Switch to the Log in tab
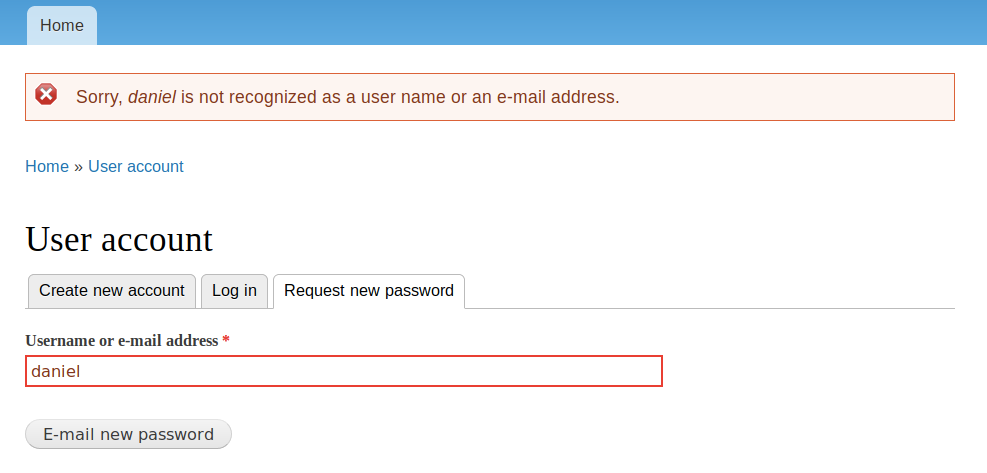Viewport: 987px width, 473px height. pos(234,291)
